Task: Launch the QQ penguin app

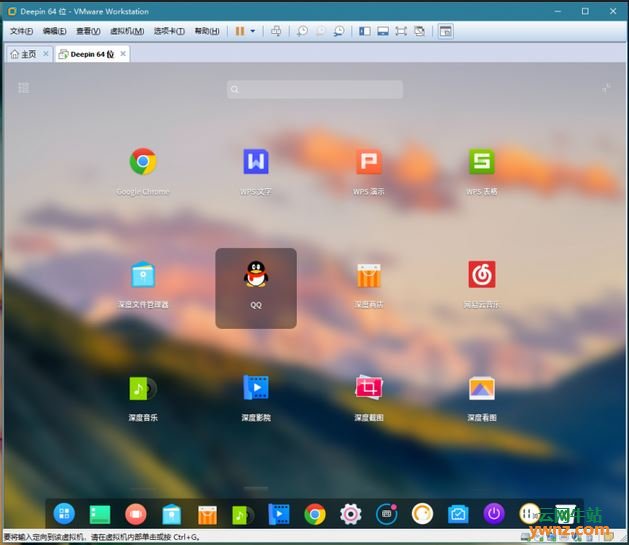Action: tap(256, 275)
